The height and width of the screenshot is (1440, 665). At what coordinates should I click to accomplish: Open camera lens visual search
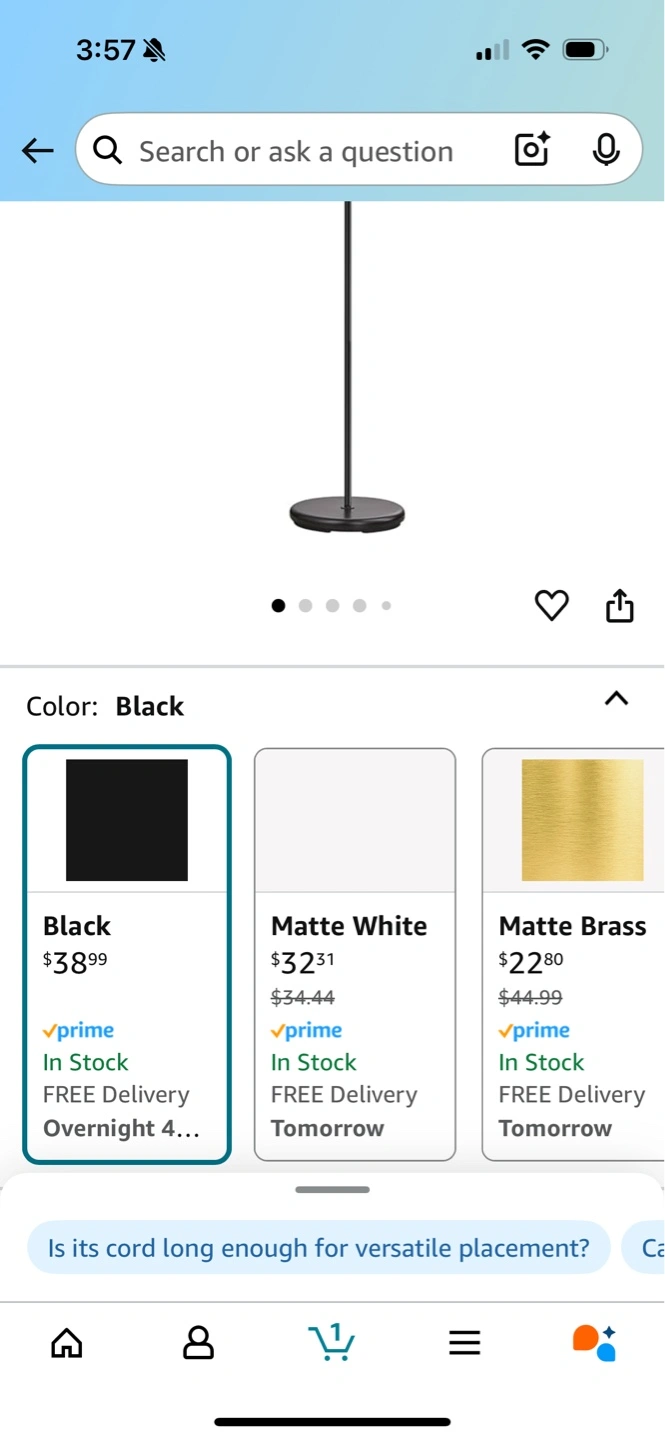(532, 150)
